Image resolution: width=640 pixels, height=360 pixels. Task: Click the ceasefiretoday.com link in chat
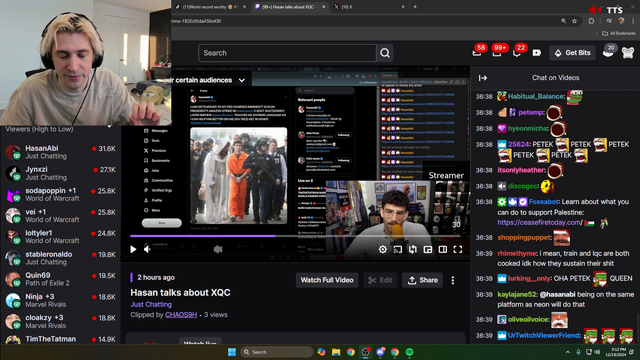point(540,222)
